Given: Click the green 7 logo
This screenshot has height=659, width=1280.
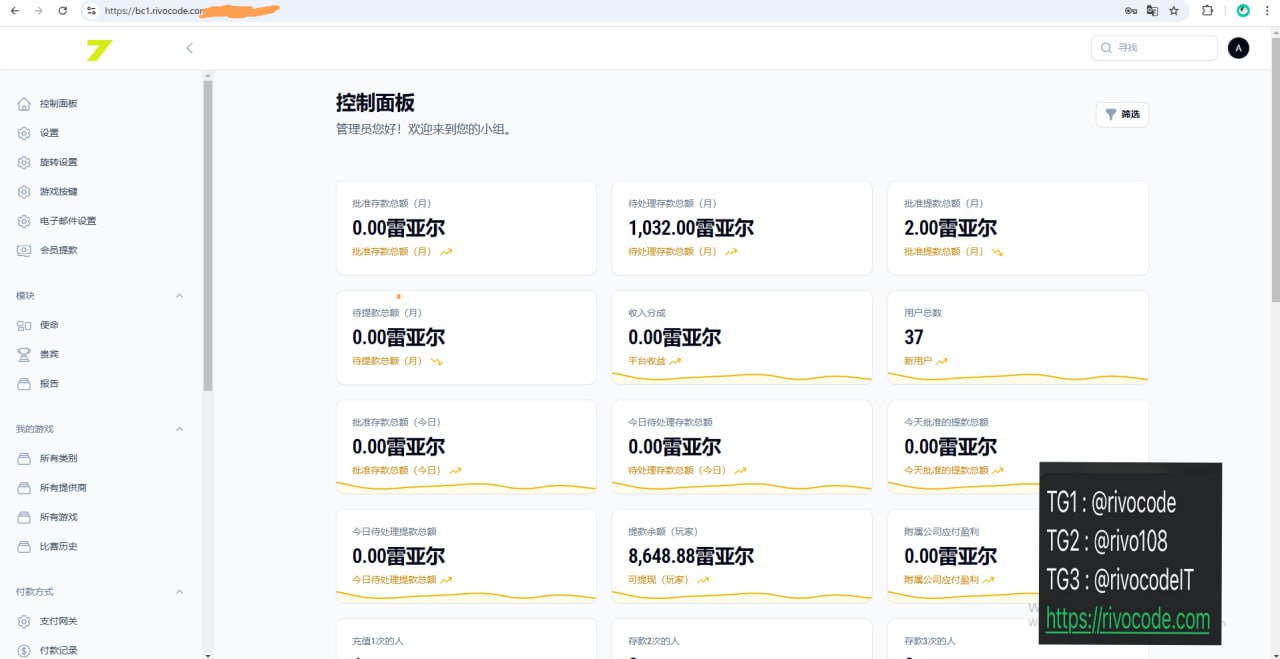Looking at the screenshot, I should (99, 50).
